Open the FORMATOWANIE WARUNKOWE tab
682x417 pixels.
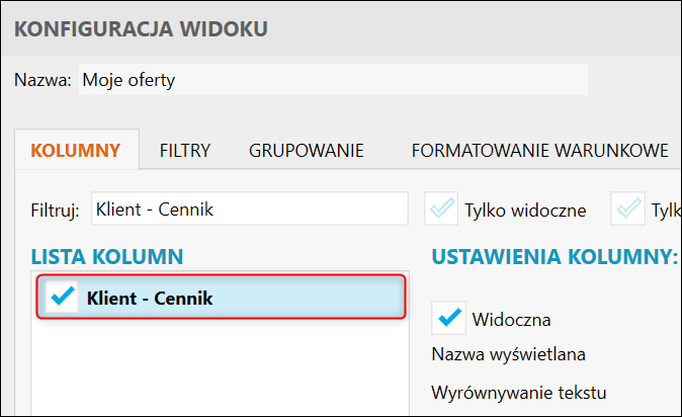pos(539,151)
